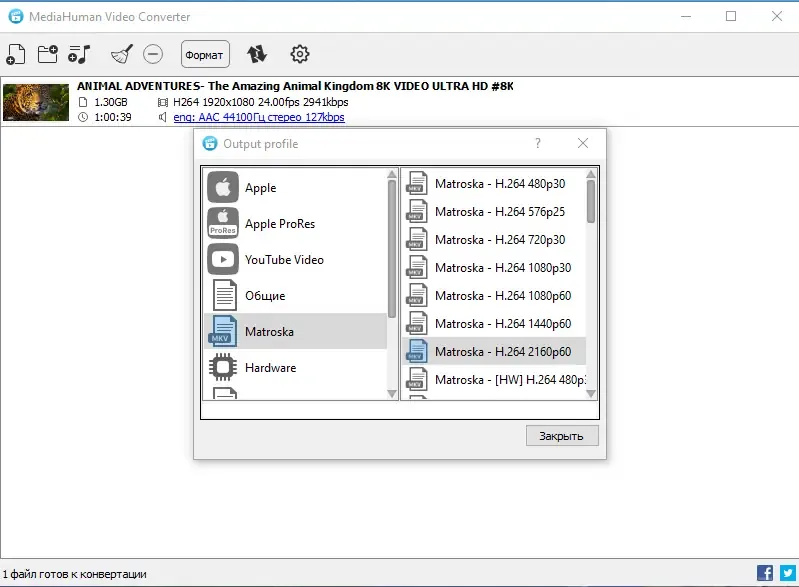Click category list scroll up arrow
Screen dimensions: 799x587
392,174
